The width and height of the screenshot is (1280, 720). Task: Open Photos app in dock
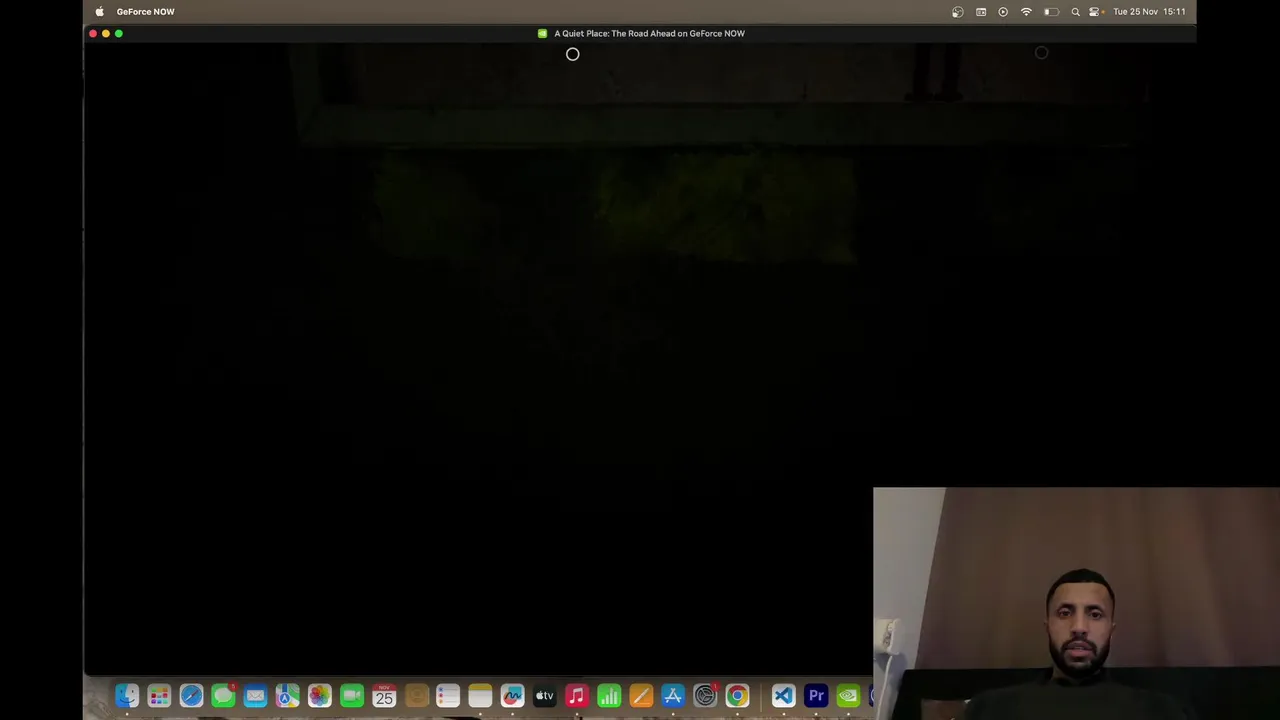[319, 696]
